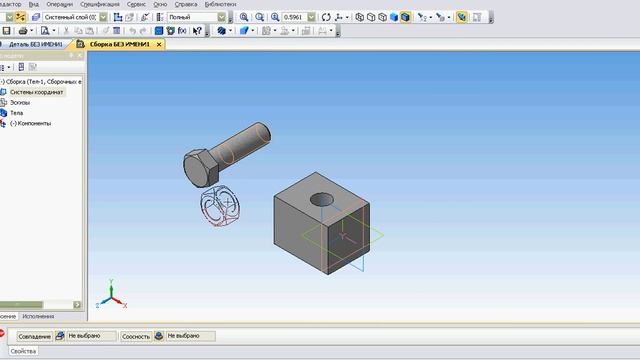The width and height of the screenshot is (640, 360).
Task: Click the context help arrow-question icon
Action: (197, 31)
